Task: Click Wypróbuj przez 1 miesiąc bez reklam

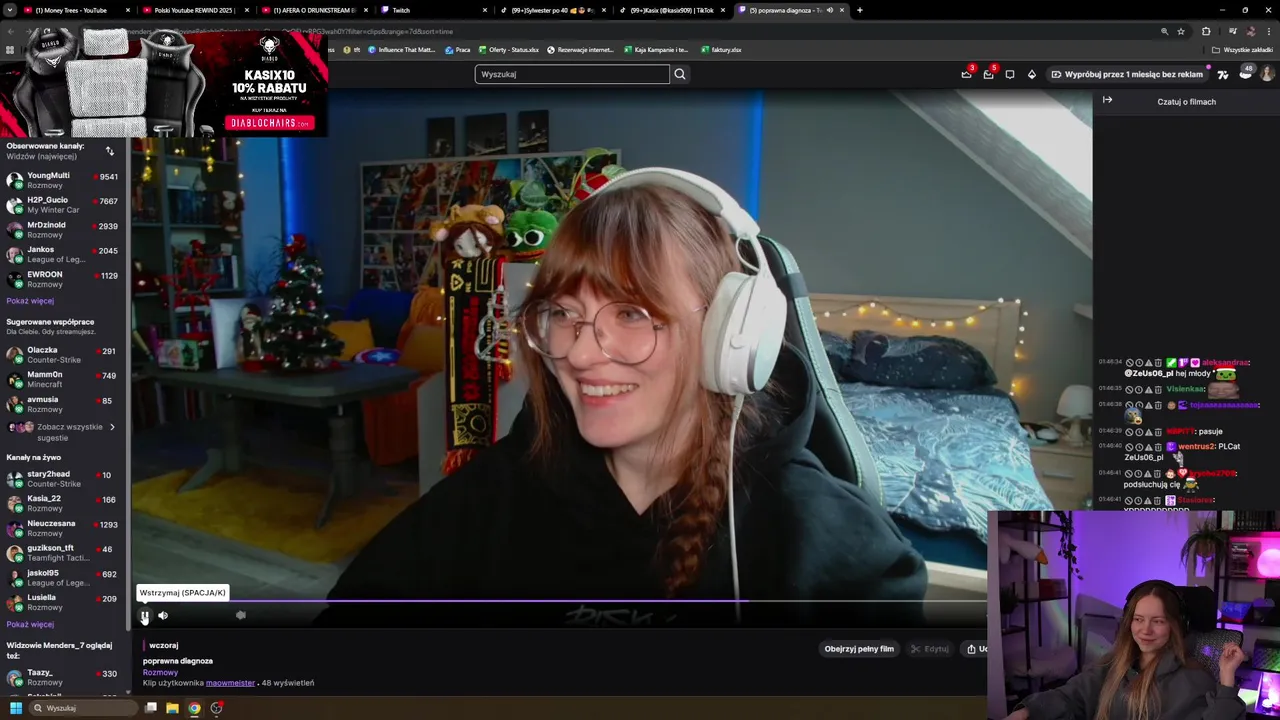Action: 1127,74
